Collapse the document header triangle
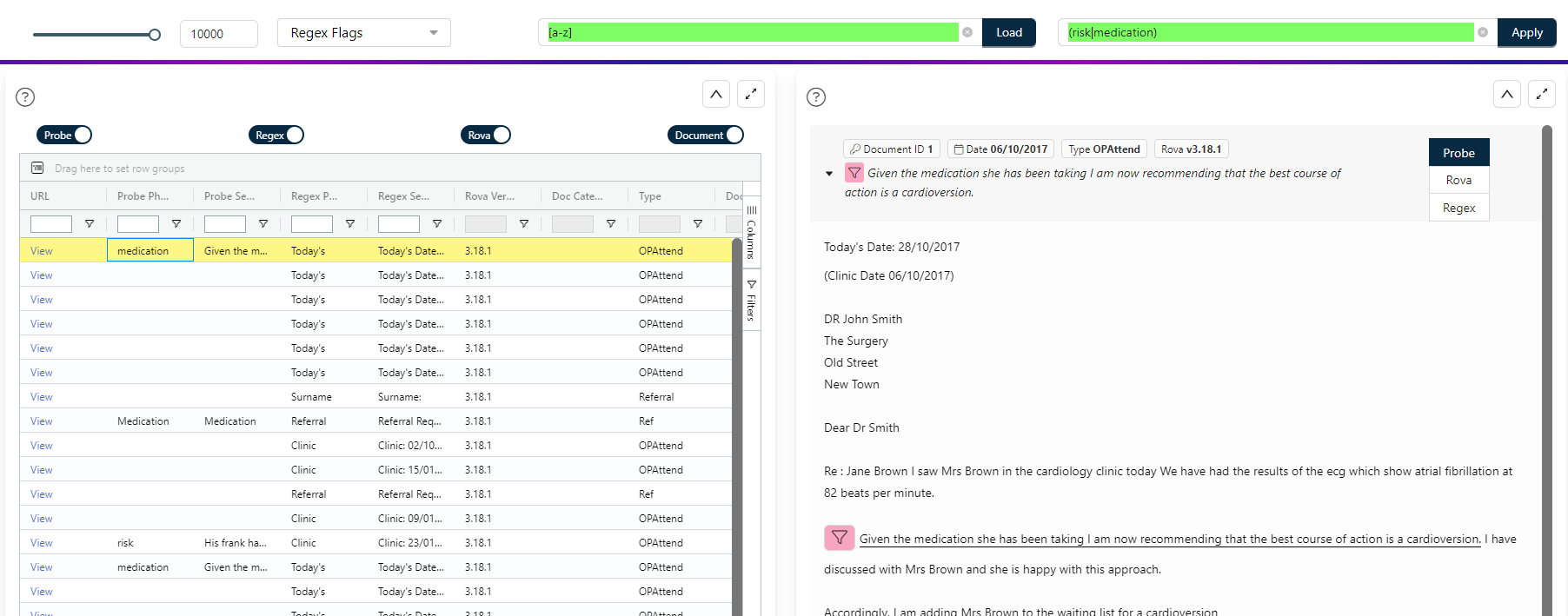The image size is (1568, 616). 829,174
